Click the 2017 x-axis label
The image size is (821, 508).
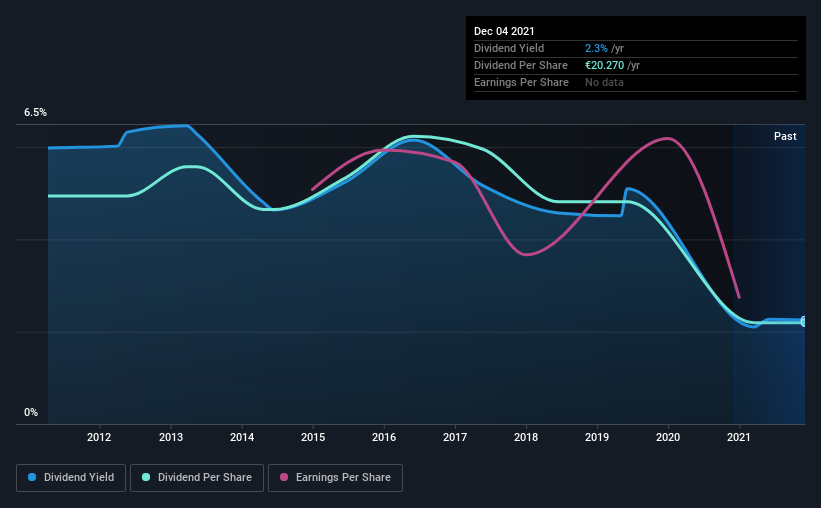[455, 437]
